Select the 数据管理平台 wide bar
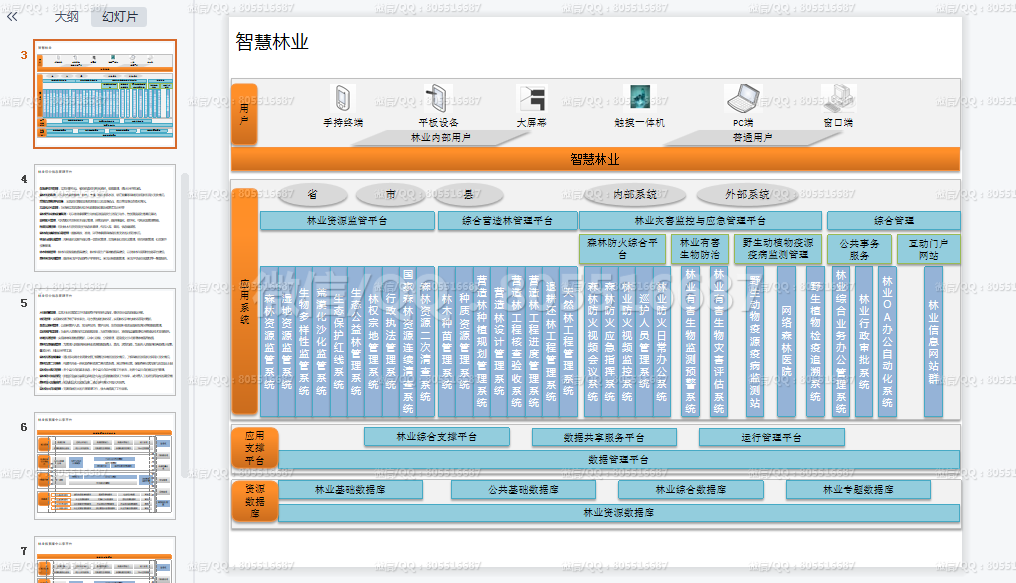 click(x=619, y=460)
